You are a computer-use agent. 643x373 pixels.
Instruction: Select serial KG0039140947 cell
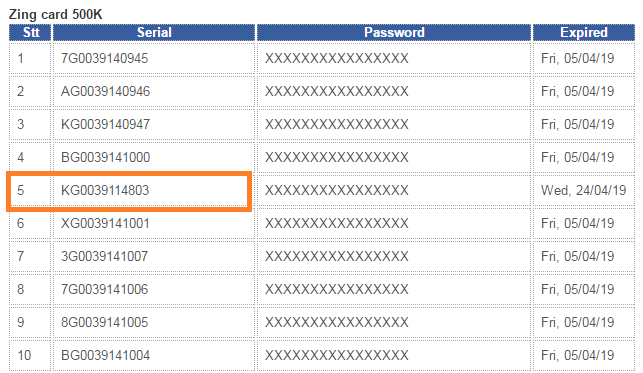point(154,124)
